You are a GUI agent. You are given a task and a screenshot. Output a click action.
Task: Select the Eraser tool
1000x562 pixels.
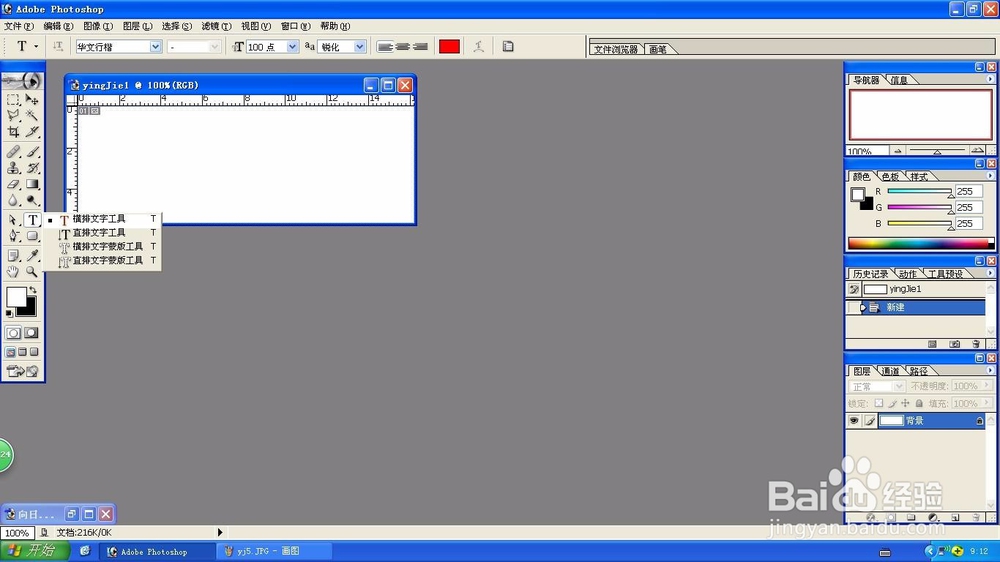pos(13,184)
